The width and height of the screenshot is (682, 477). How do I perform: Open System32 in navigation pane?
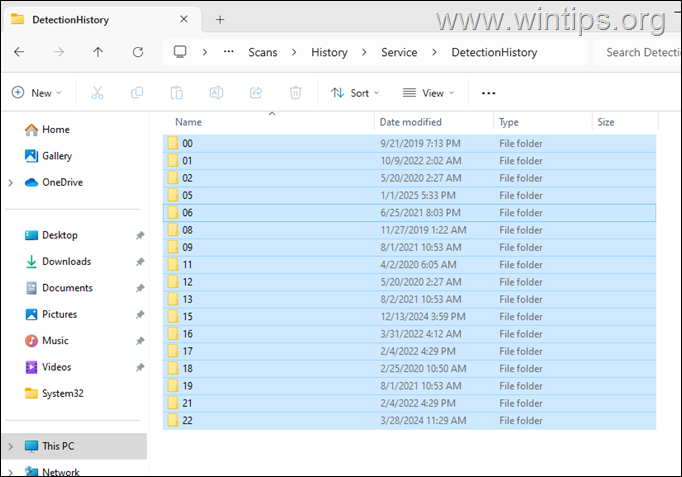point(63,394)
